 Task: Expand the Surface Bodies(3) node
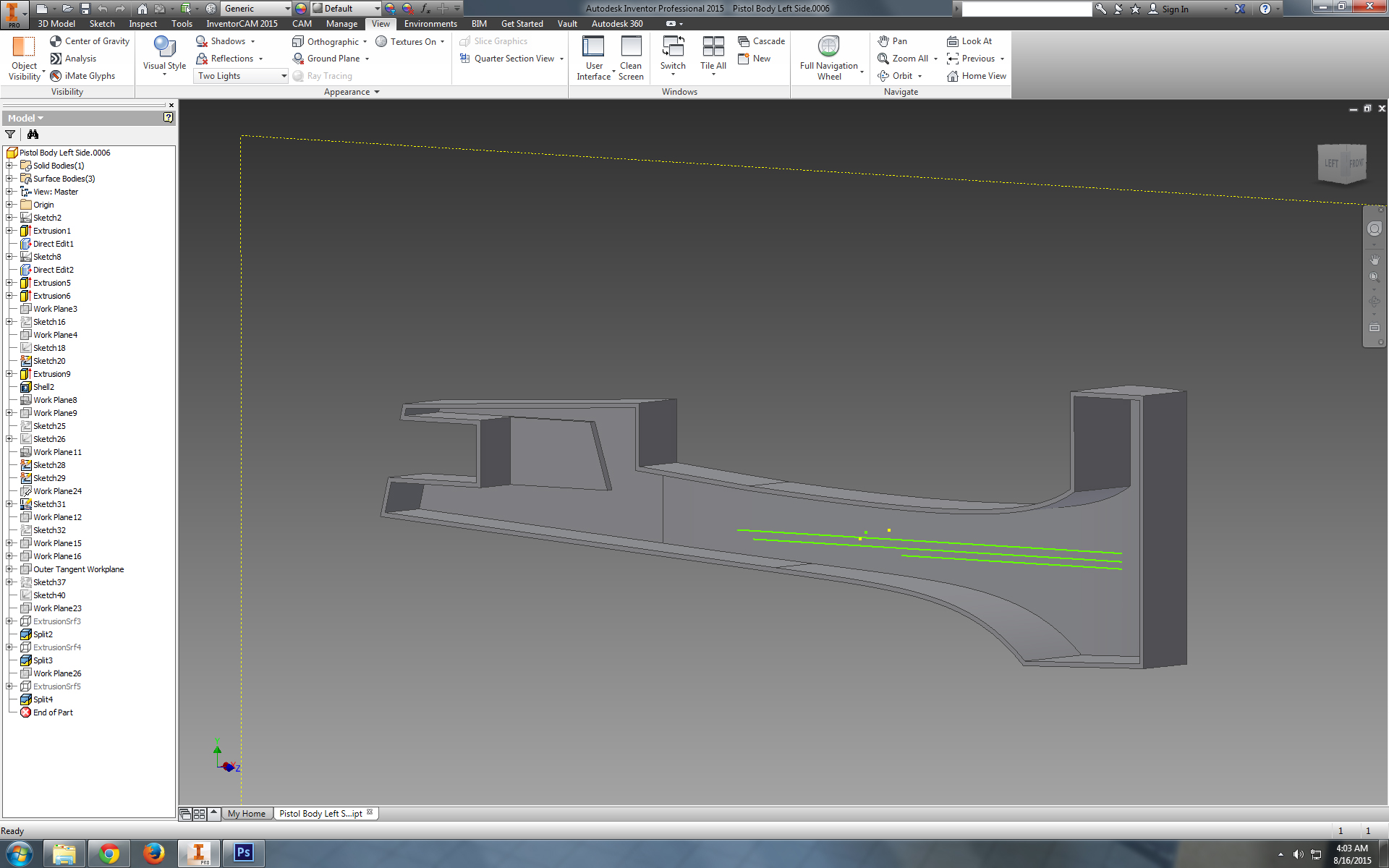(x=9, y=179)
